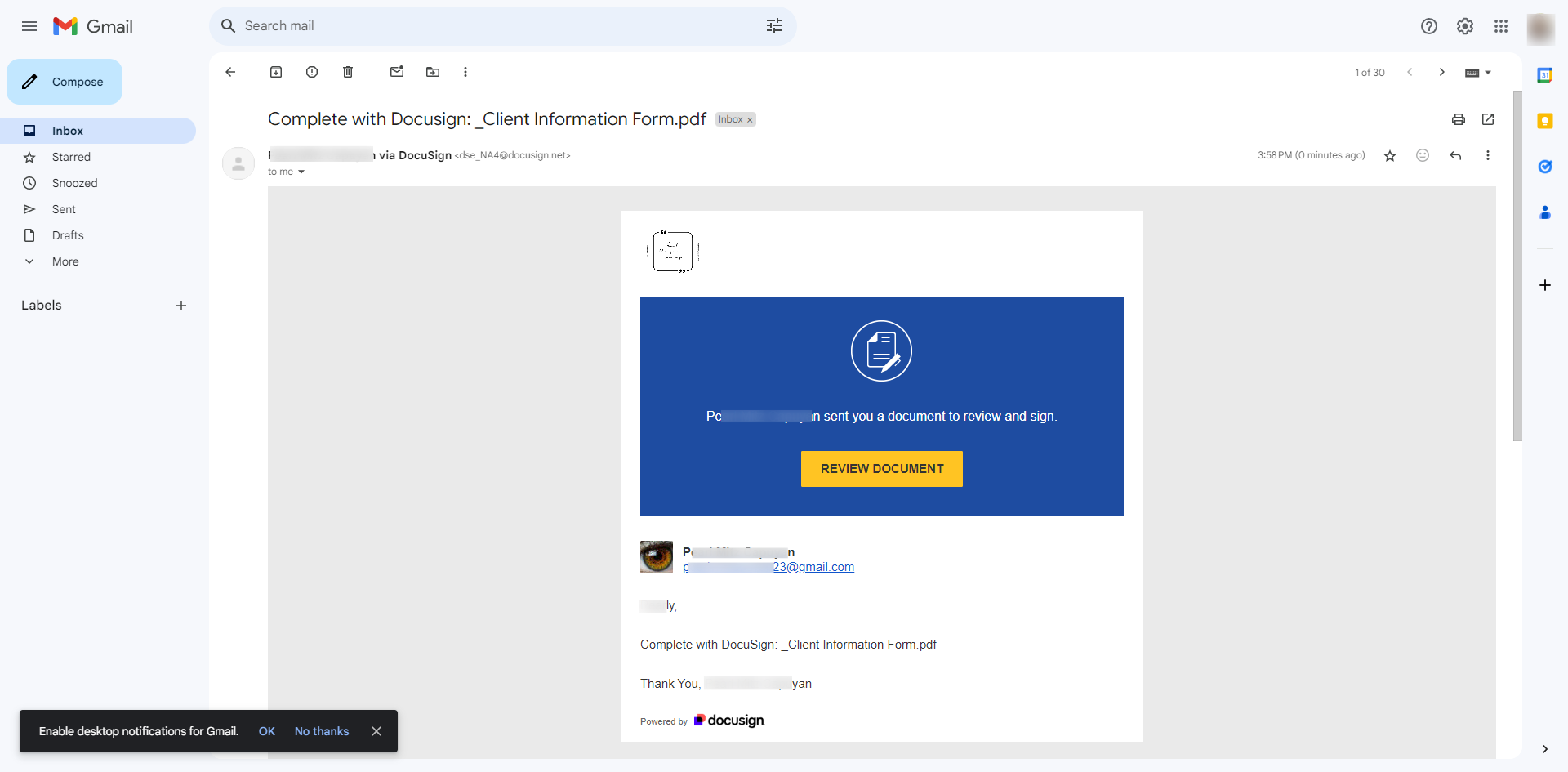Star this DocuSign email
Screen dimensions: 1568x772
[x=1390, y=155]
